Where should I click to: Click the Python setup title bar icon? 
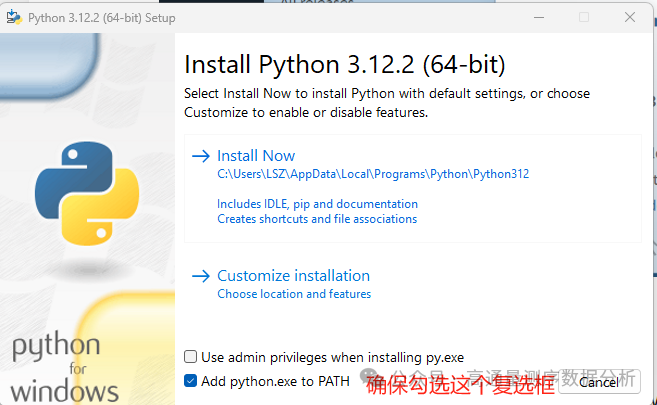(14, 18)
